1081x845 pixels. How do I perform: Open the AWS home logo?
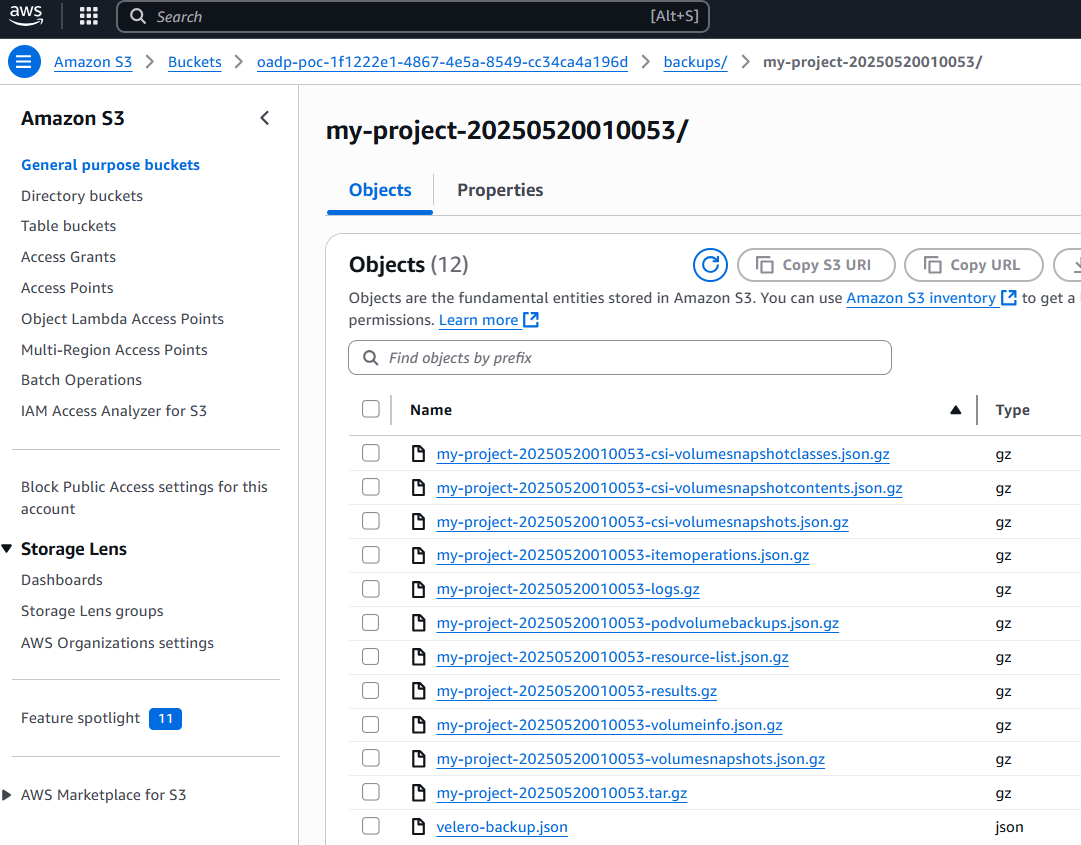pos(26,15)
